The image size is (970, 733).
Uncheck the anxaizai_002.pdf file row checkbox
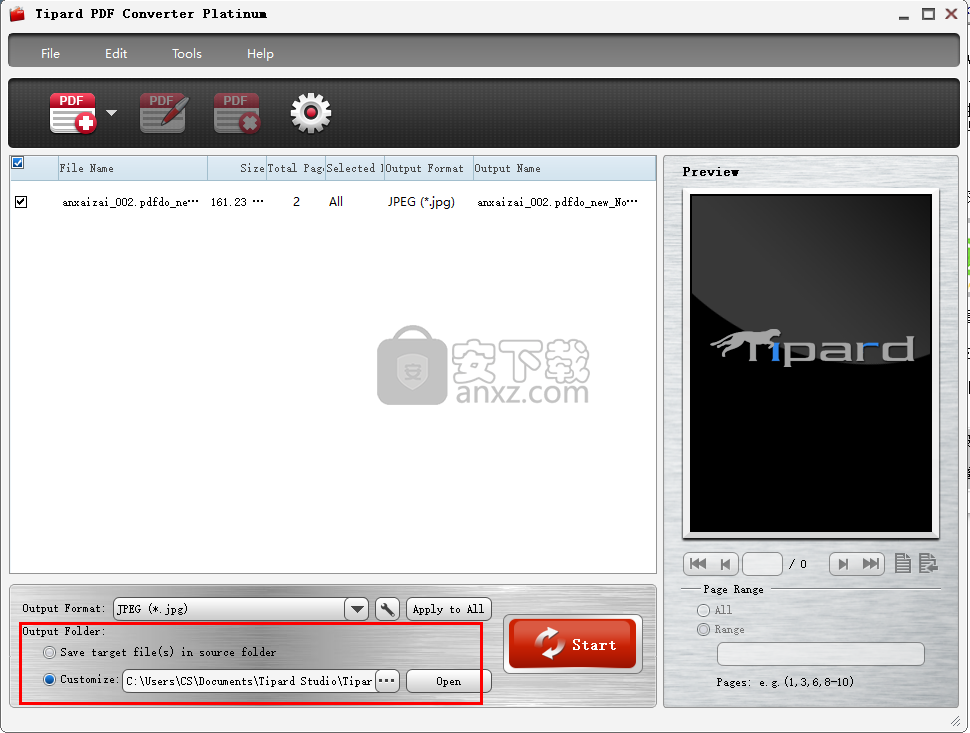21,202
